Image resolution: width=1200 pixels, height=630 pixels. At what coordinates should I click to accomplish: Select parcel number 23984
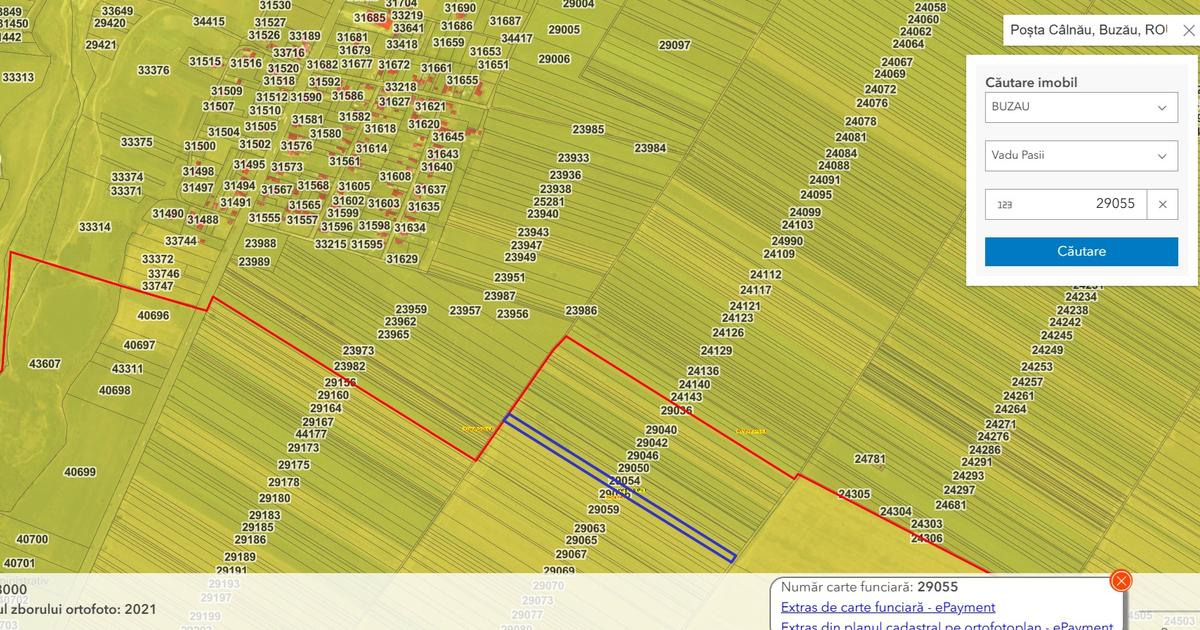pyautogui.click(x=649, y=148)
